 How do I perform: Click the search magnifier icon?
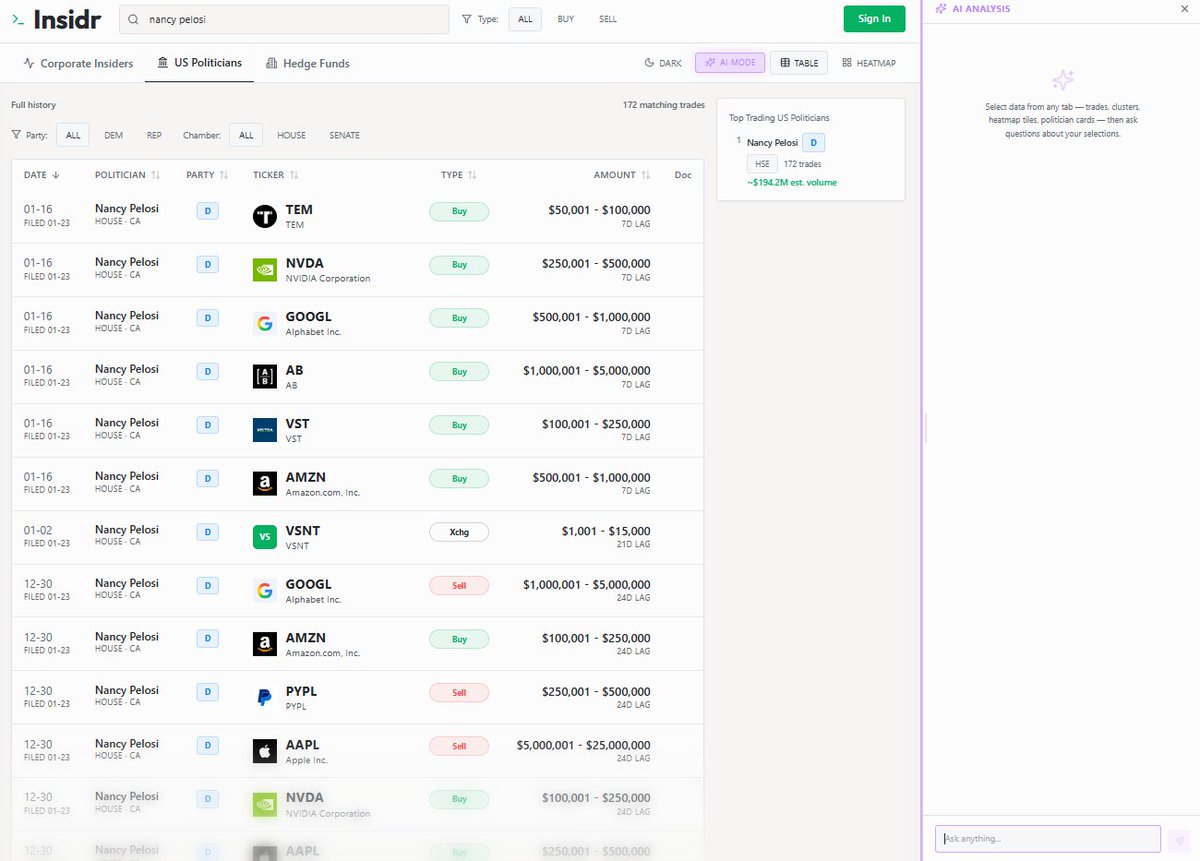134,19
